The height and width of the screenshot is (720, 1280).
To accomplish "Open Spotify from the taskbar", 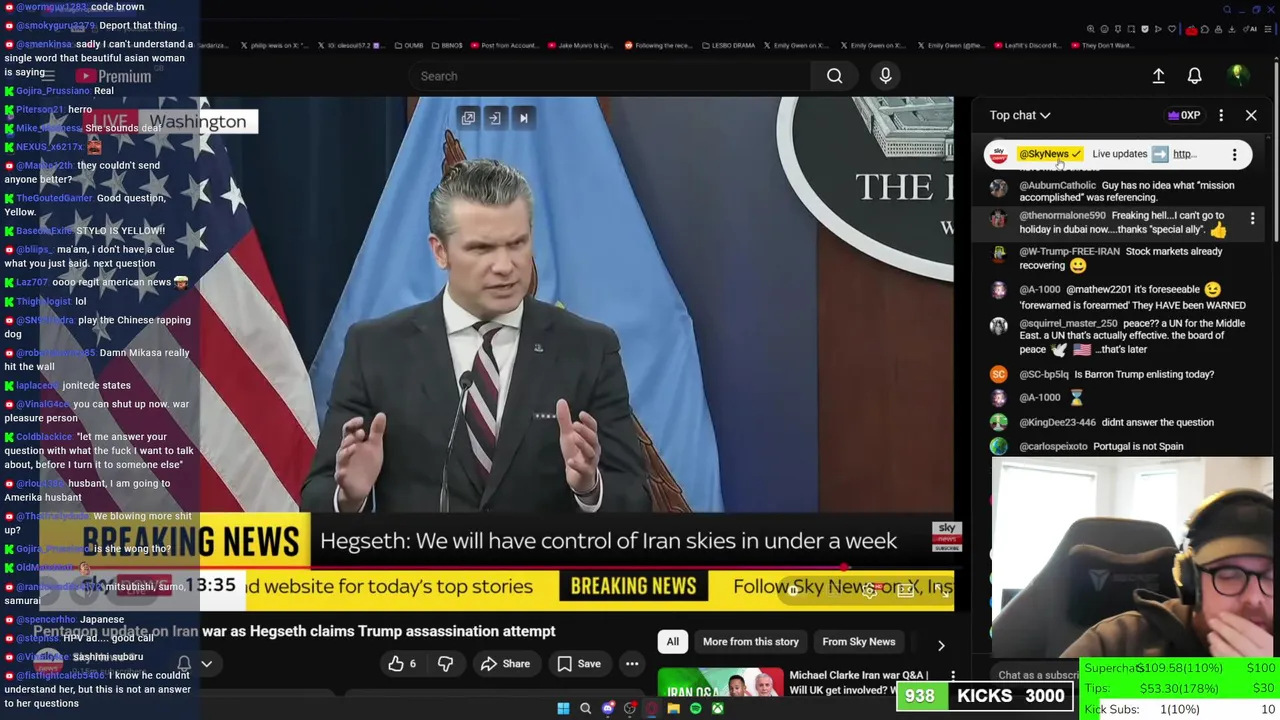I will [x=696, y=709].
